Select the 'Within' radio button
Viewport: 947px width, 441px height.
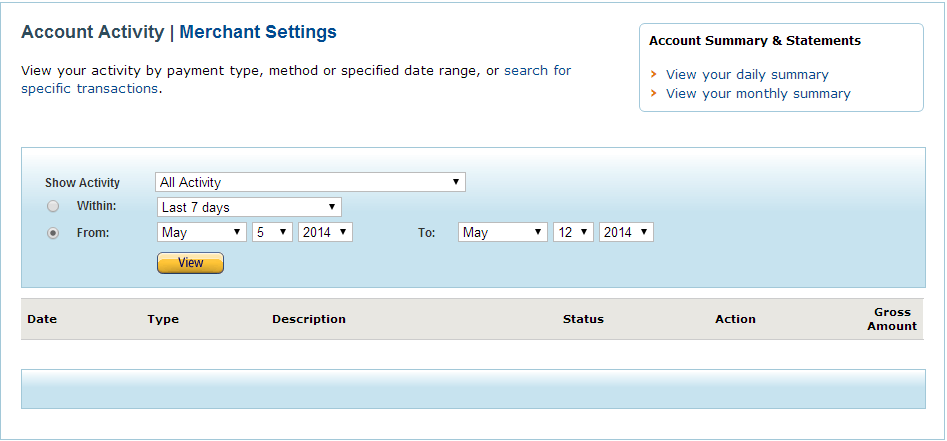click(53, 207)
